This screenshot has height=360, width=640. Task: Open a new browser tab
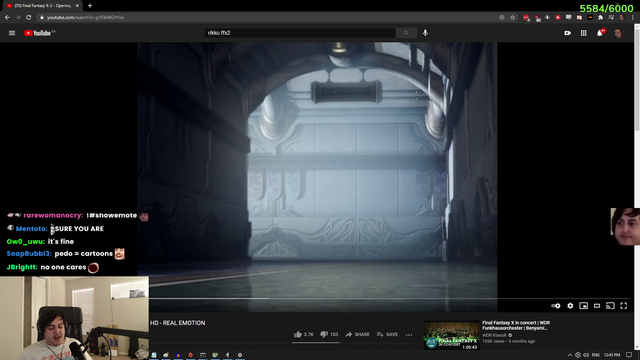click(x=90, y=6)
